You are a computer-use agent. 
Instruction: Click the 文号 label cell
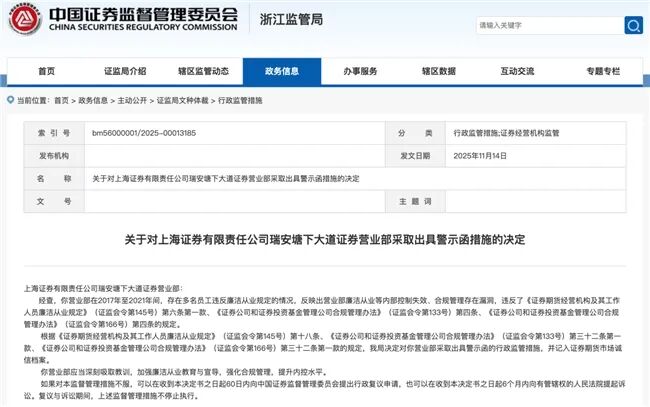click(x=54, y=201)
